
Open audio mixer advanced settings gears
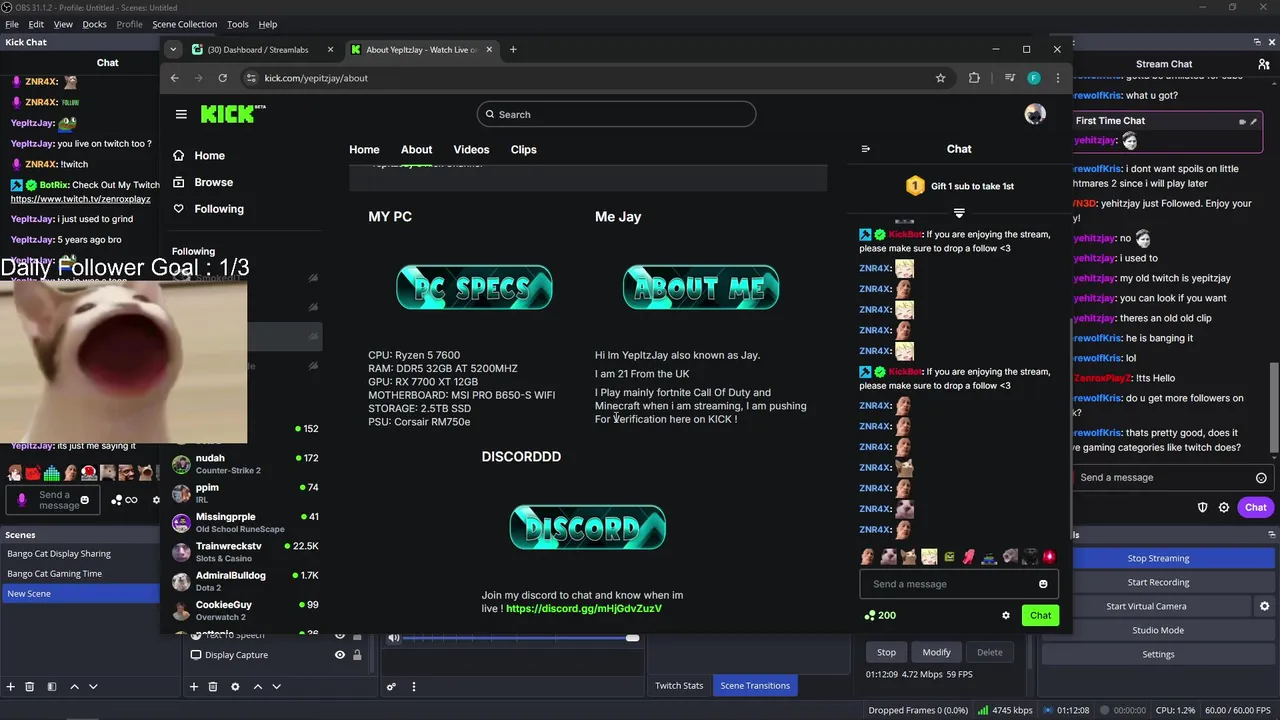pyautogui.click(x=391, y=687)
